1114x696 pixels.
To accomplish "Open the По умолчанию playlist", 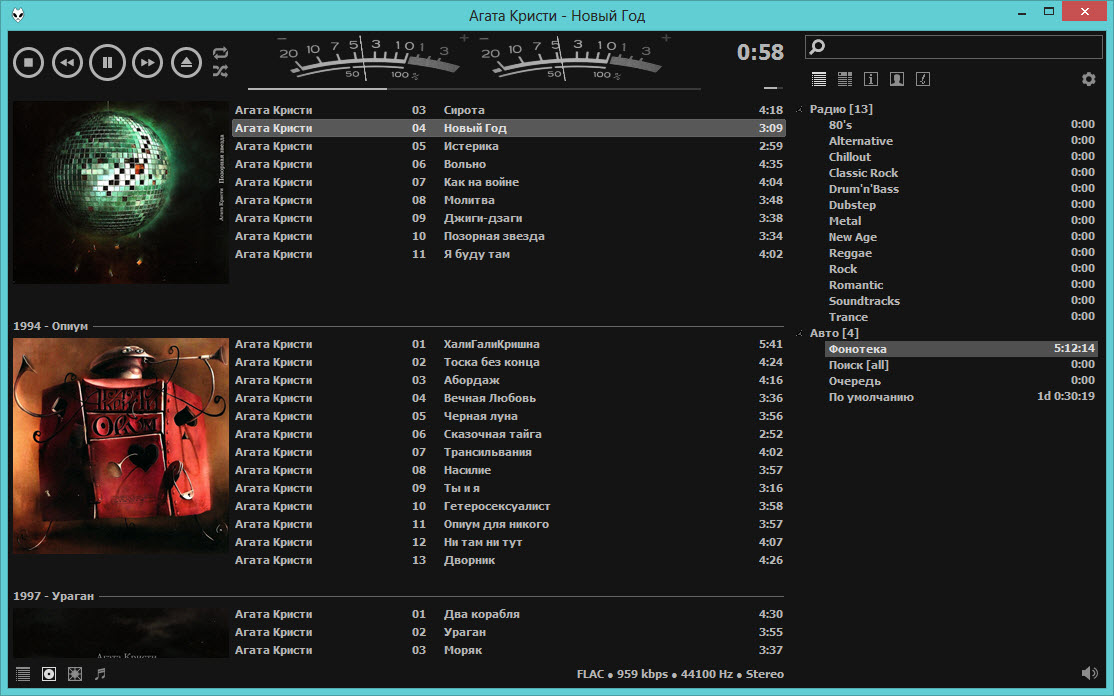I will pos(870,397).
